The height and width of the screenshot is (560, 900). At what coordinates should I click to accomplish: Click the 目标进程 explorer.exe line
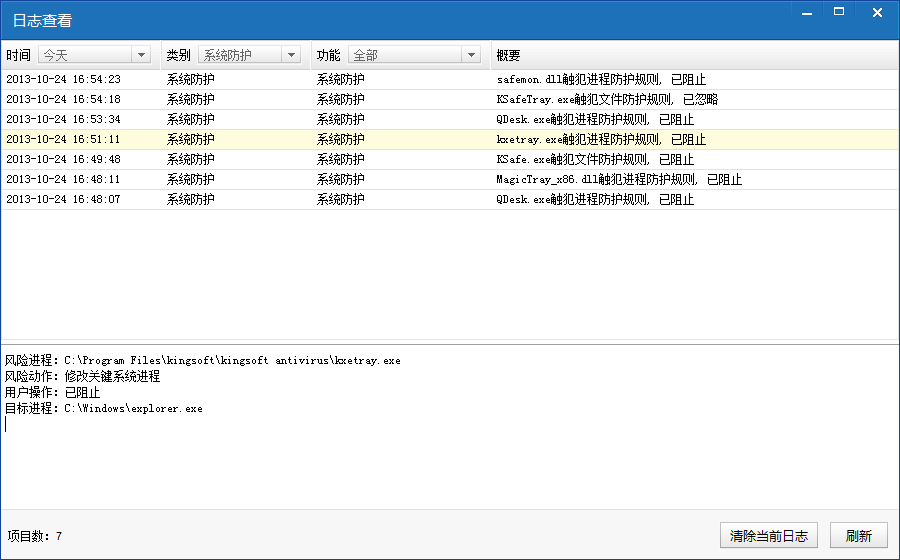103,408
